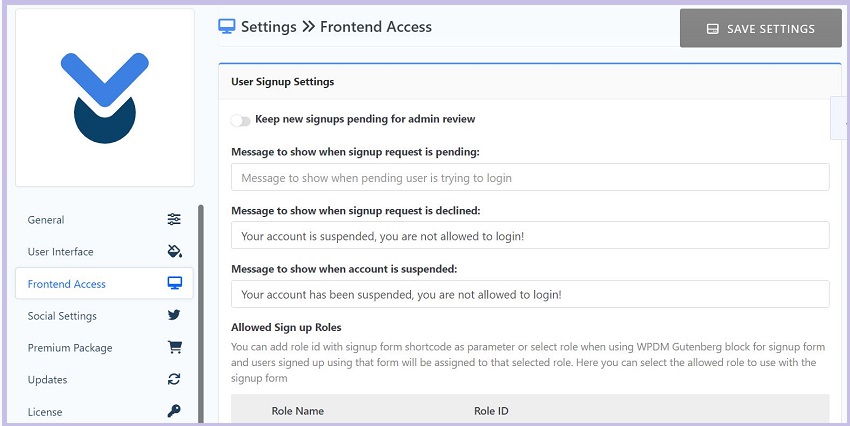
Task: Click the Social Settings Twitter bird icon
Action: (x=174, y=315)
